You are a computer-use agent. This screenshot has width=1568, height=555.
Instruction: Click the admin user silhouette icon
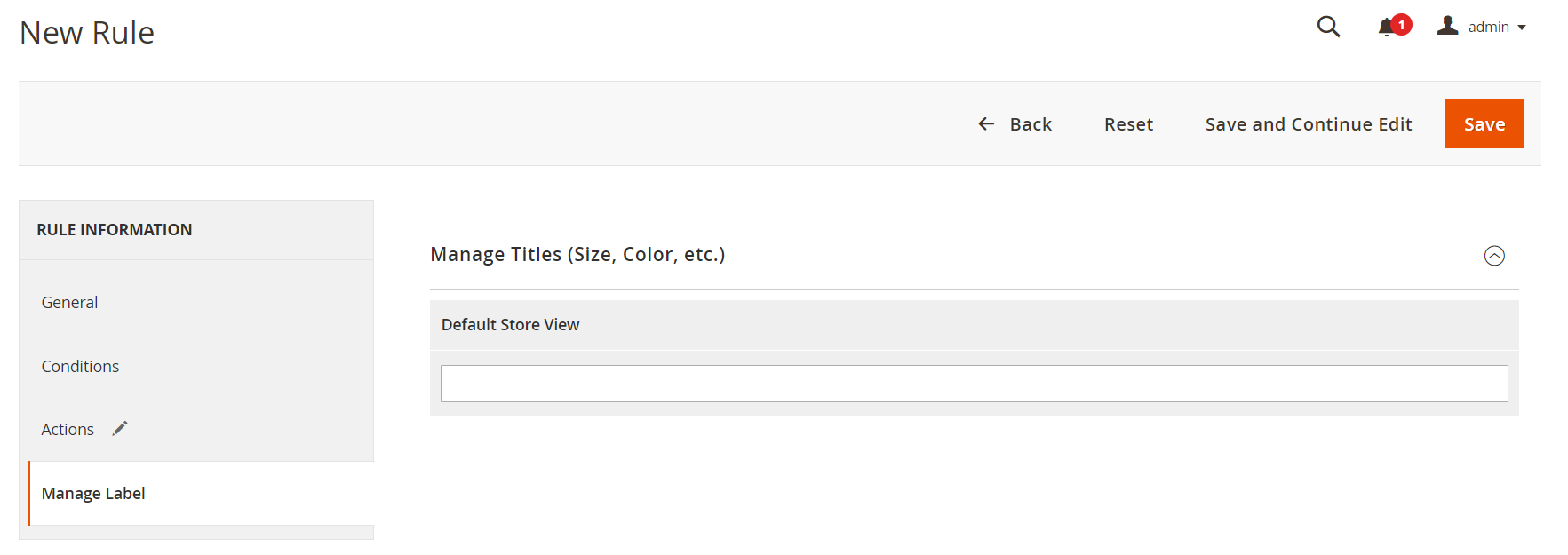(x=1448, y=26)
